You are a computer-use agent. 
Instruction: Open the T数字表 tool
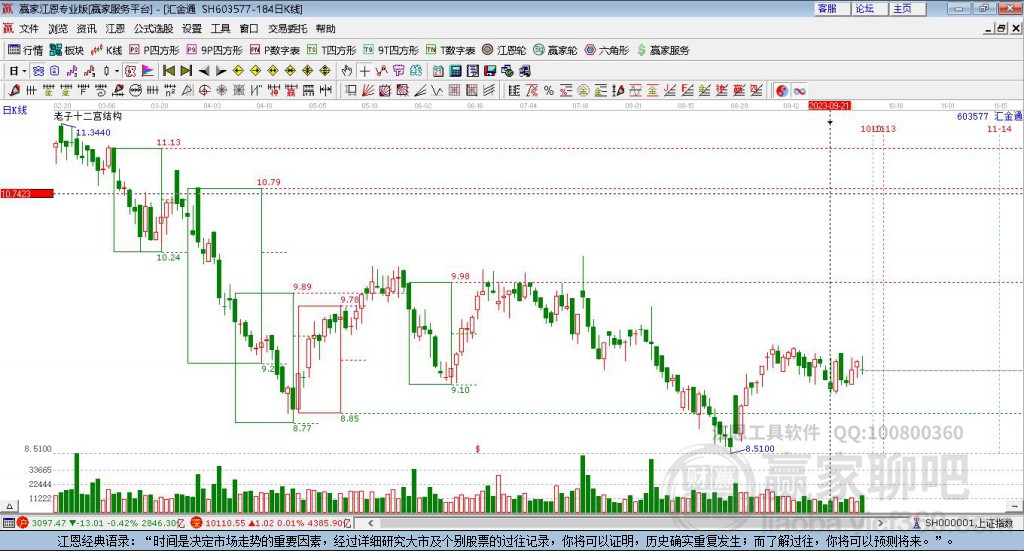point(450,50)
